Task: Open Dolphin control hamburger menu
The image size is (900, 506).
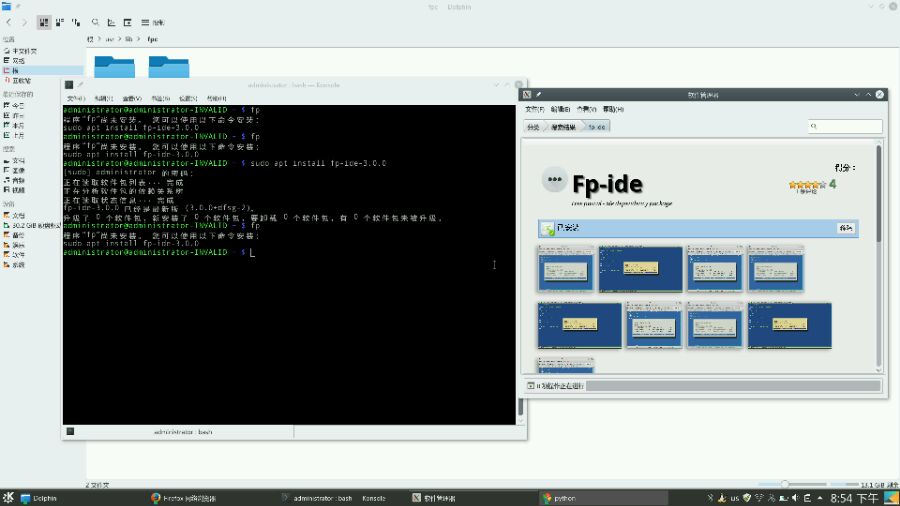Action: (x=152, y=22)
